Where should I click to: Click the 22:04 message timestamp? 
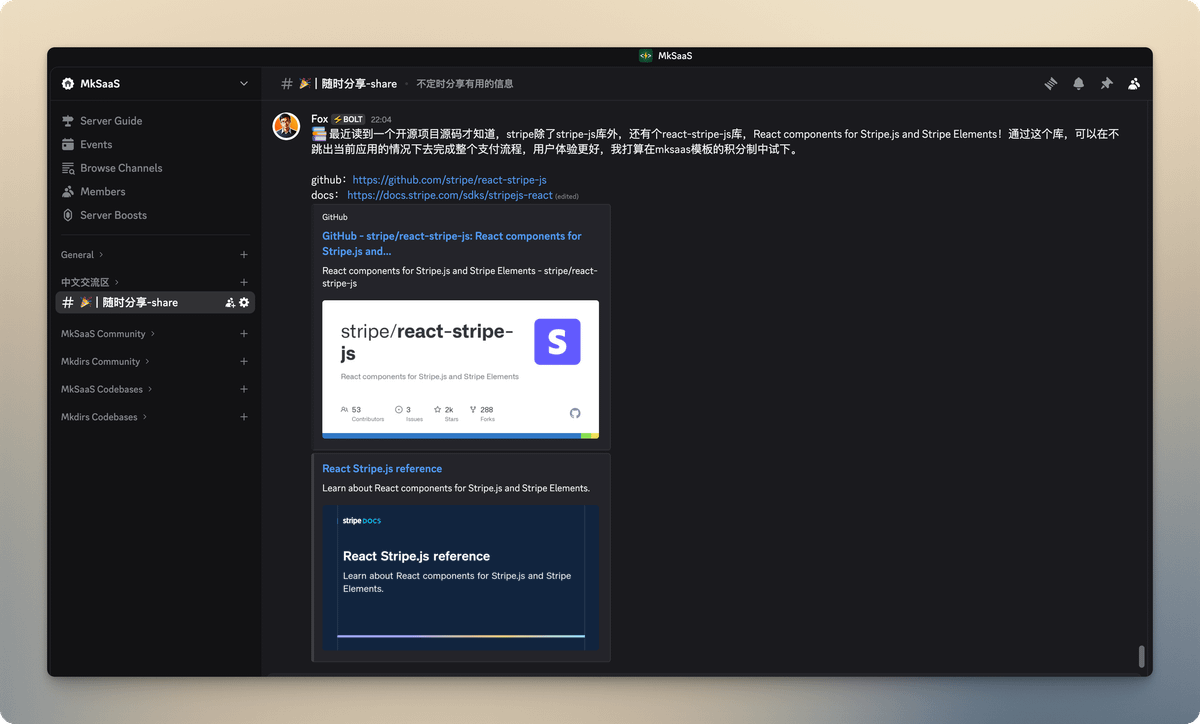tap(381, 120)
